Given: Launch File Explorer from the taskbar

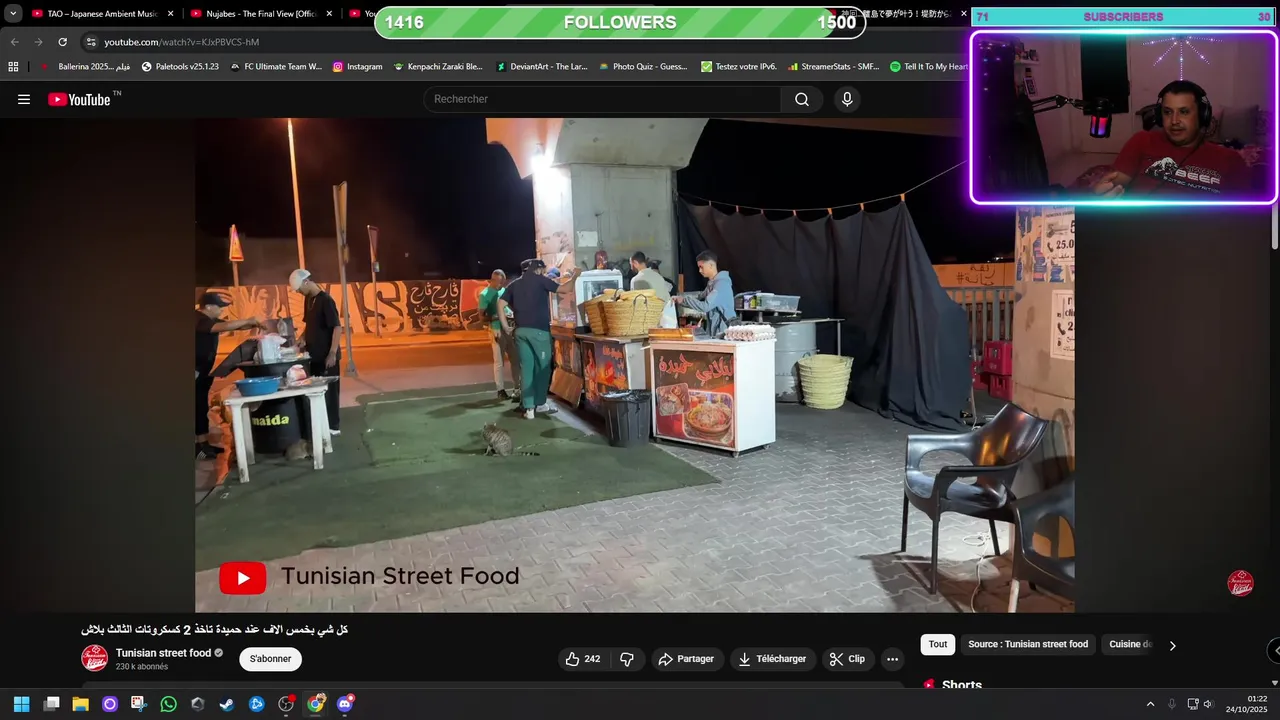Looking at the screenshot, I should [80, 704].
